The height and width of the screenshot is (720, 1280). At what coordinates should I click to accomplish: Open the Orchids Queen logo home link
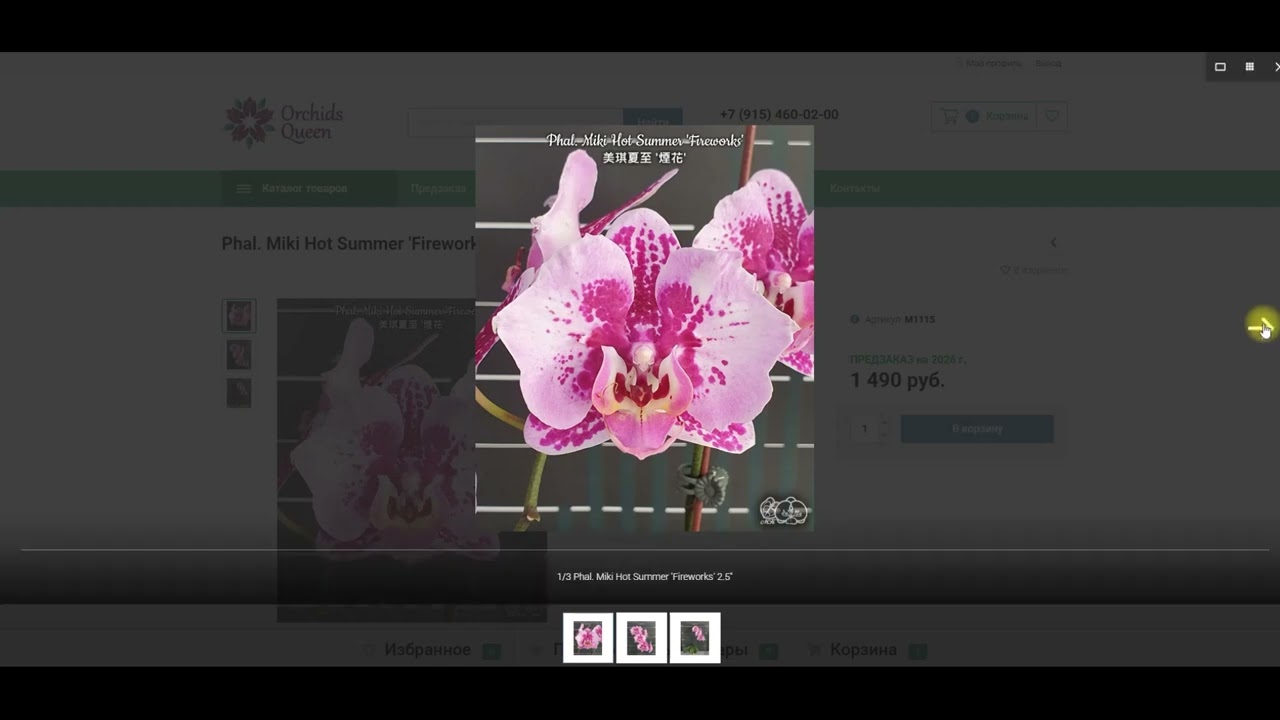tap(284, 122)
